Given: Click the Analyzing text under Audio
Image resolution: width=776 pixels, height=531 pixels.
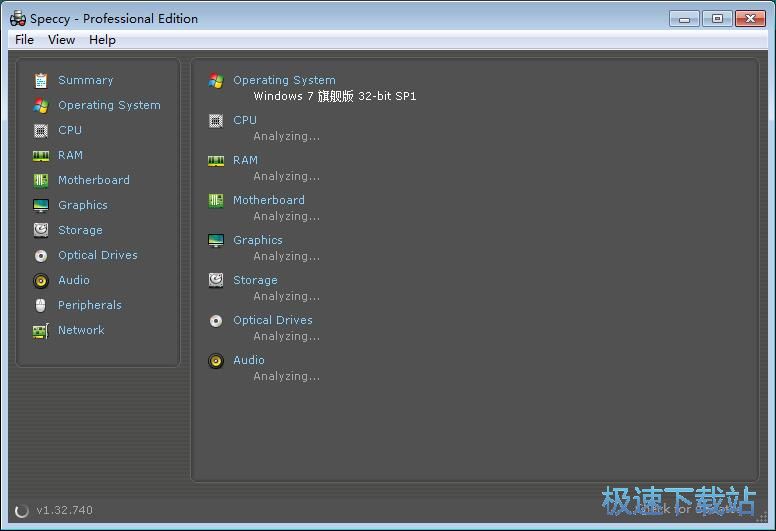Looking at the screenshot, I should 287,376.
